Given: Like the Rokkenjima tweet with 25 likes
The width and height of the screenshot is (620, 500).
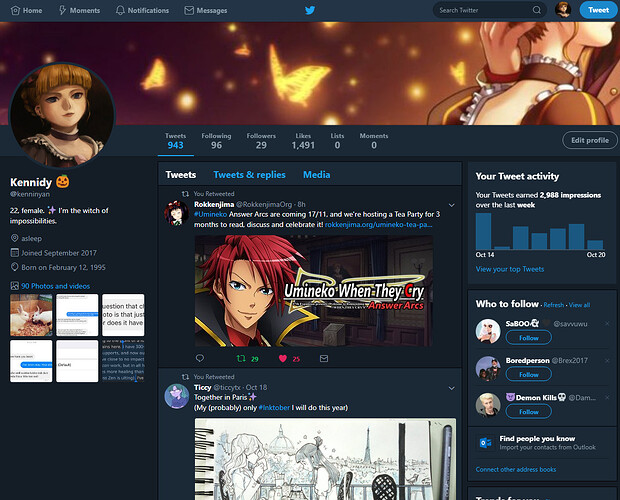Looking at the screenshot, I should click(283, 358).
